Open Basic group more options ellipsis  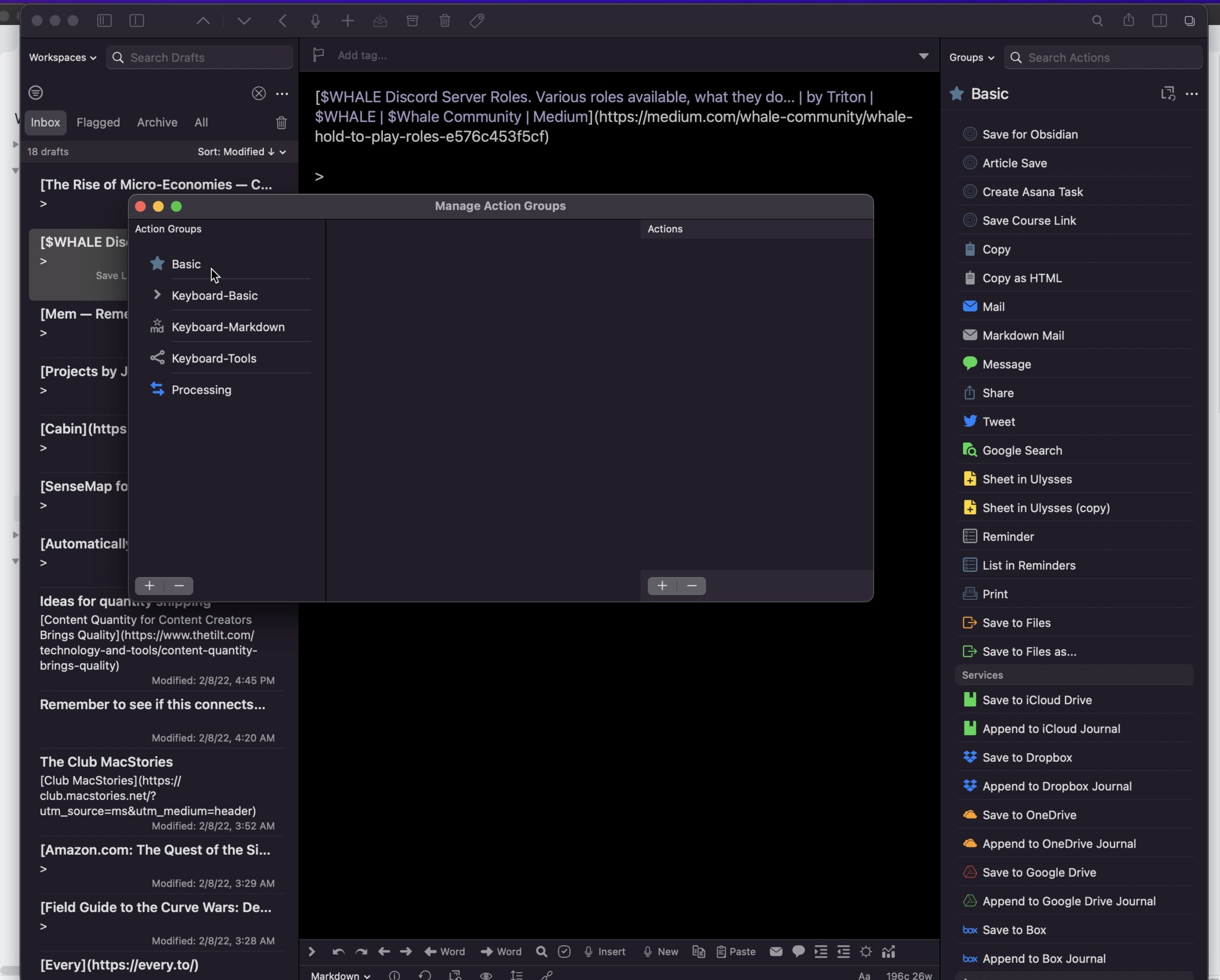click(x=1192, y=94)
